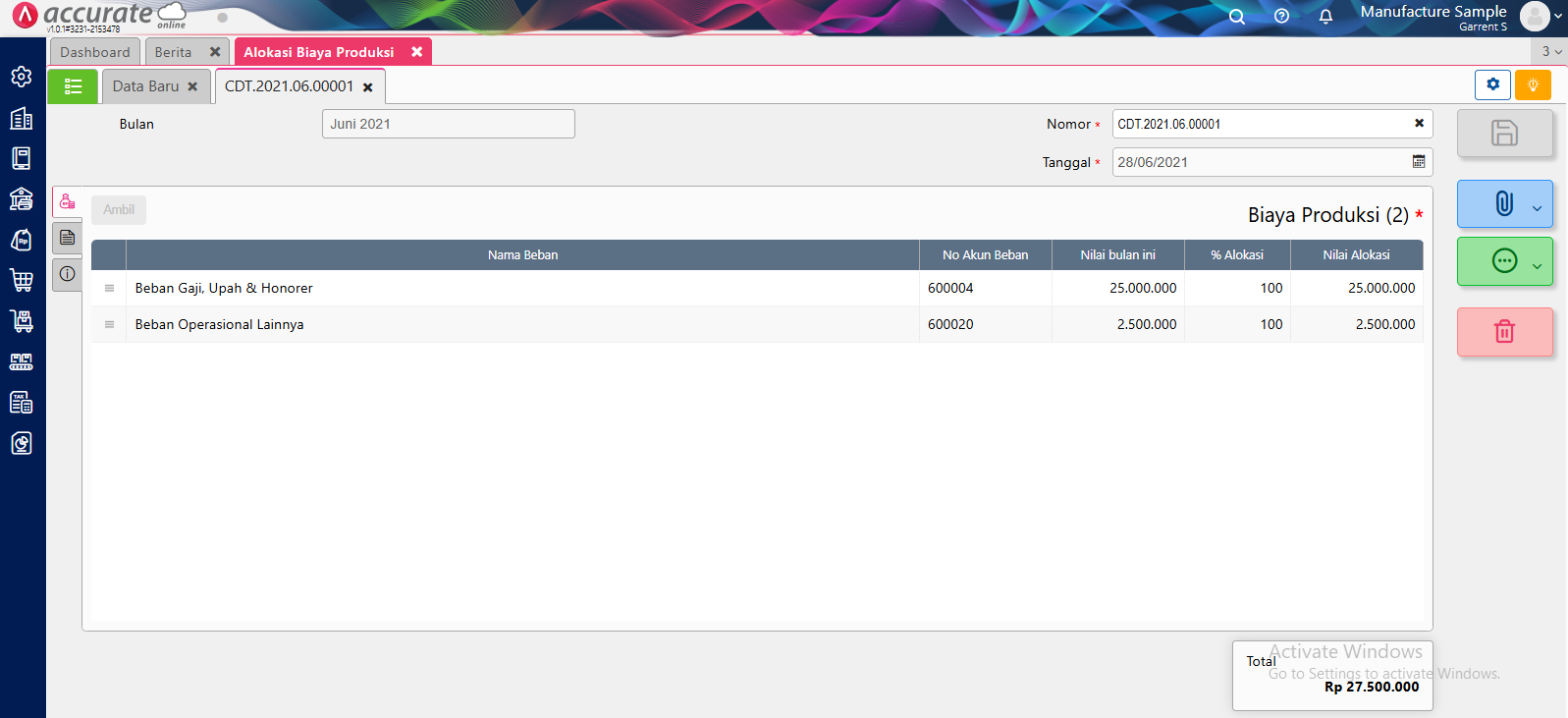Switch to the Data Baru tab
This screenshot has height=718, width=1568.
(145, 86)
